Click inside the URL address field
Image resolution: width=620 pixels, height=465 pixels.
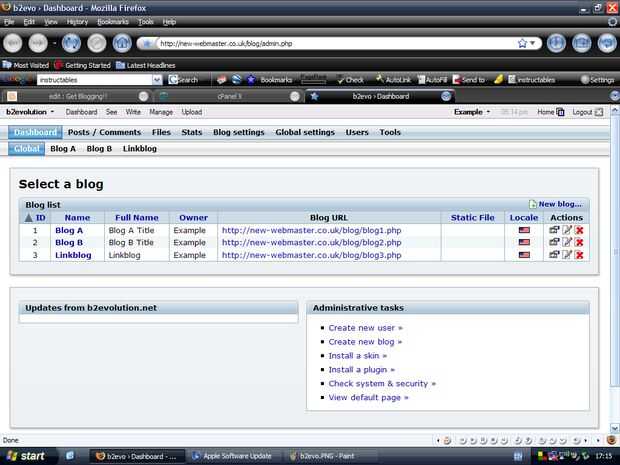click(x=336, y=43)
